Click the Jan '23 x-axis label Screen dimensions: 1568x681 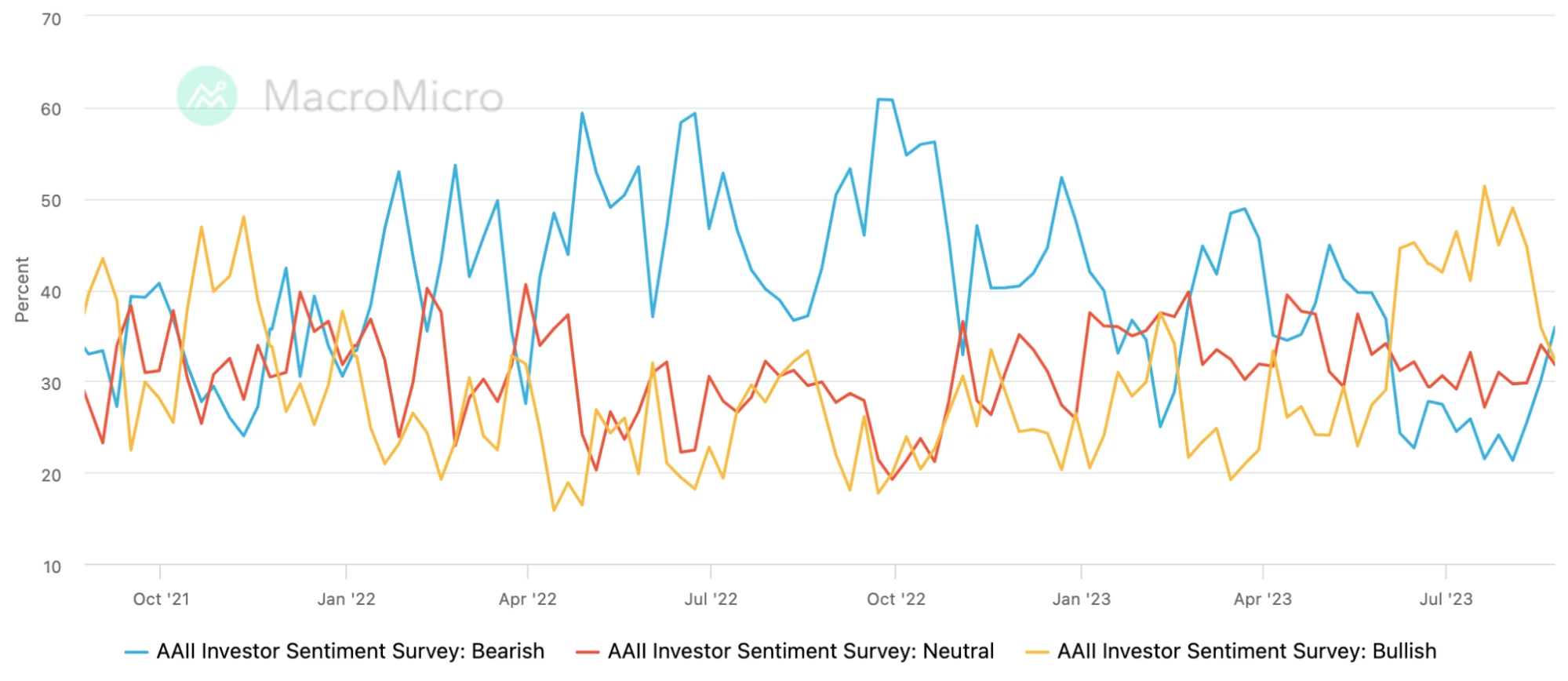coord(1081,599)
